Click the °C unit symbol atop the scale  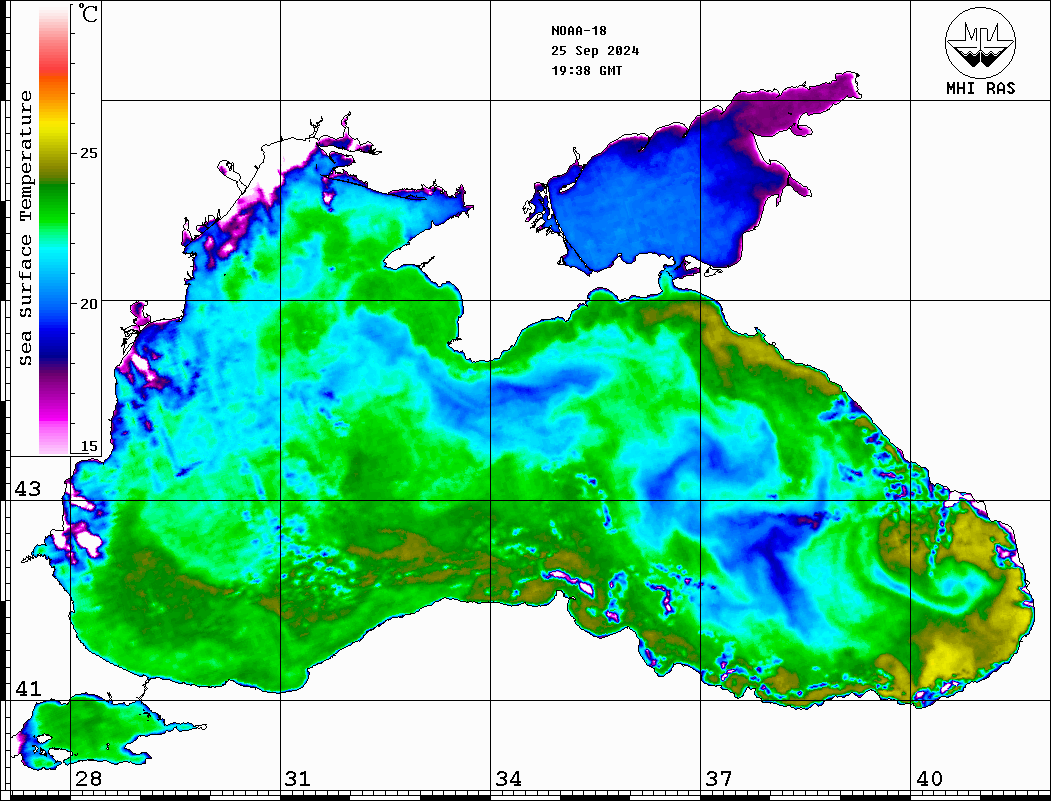89,15
